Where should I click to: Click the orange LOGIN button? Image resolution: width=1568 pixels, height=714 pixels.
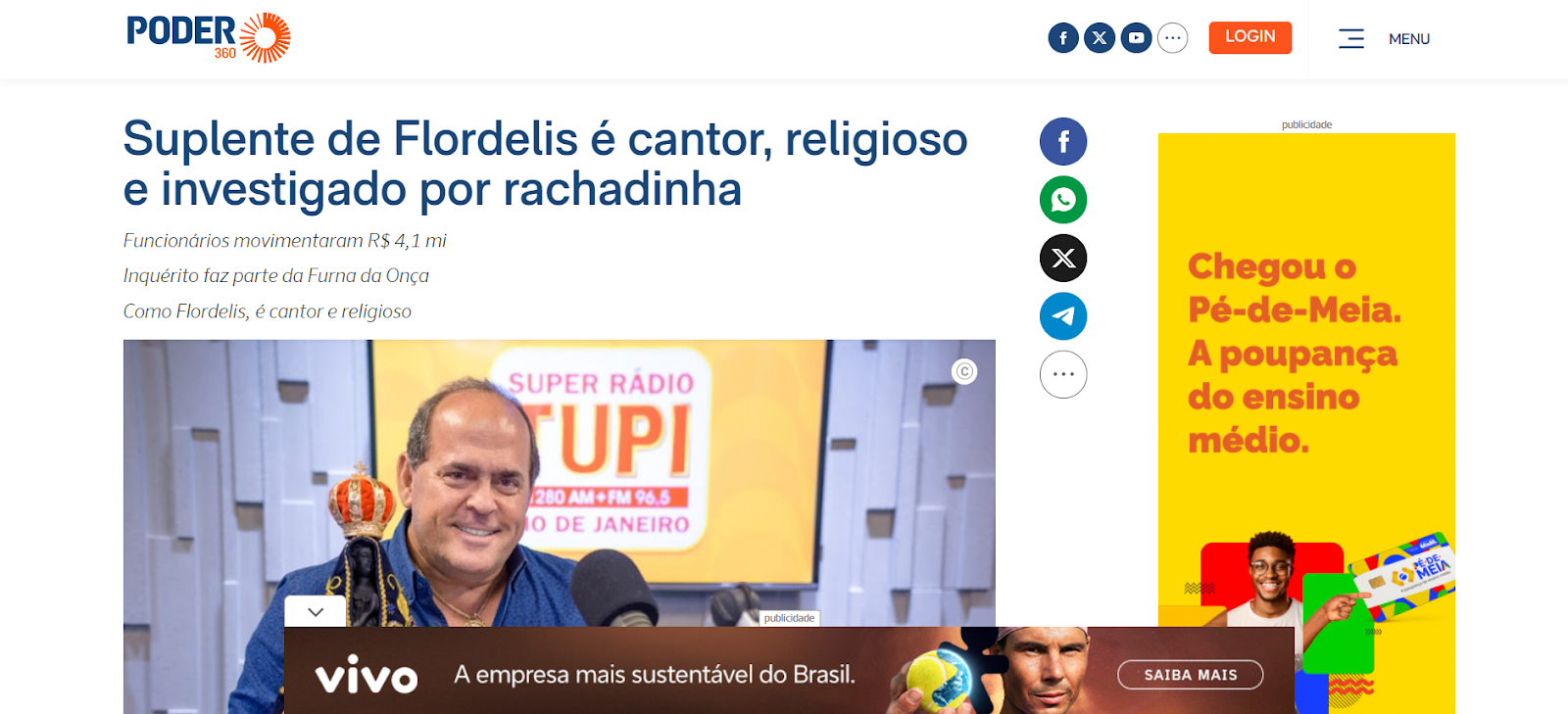coord(1249,37)
